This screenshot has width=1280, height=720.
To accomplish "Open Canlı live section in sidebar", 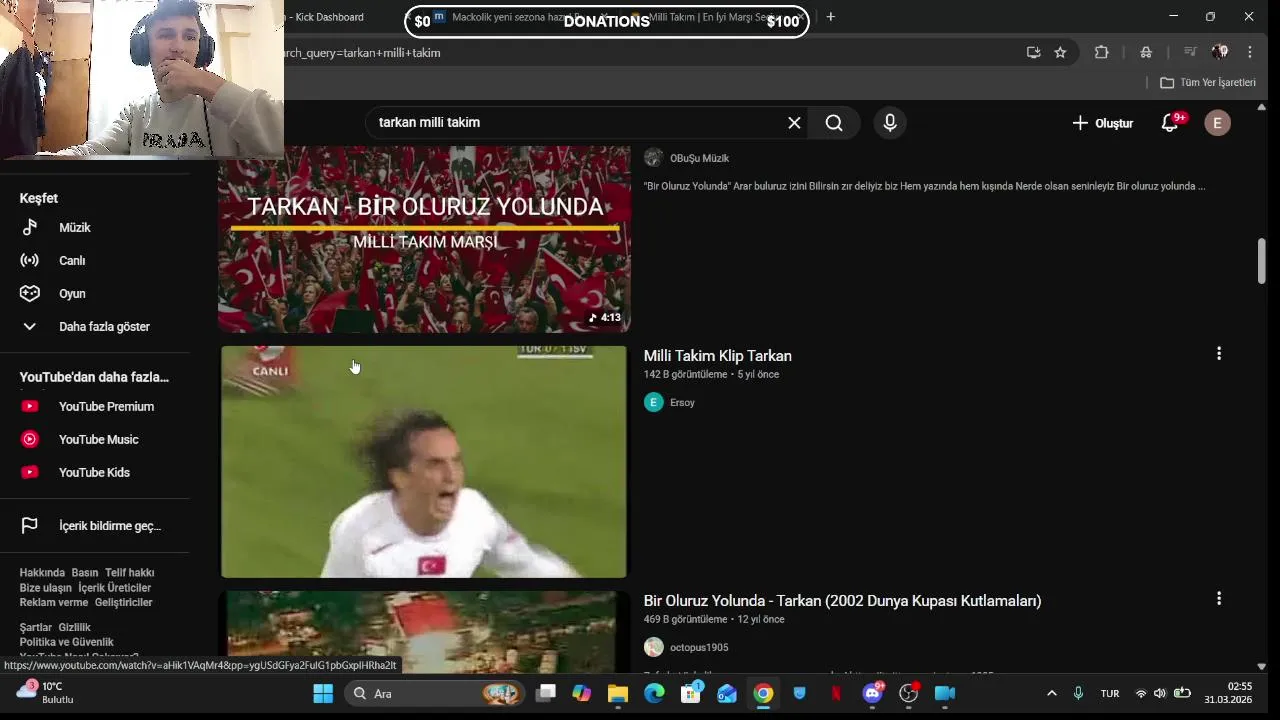I will pyautogui.click(x=72, y=261).
